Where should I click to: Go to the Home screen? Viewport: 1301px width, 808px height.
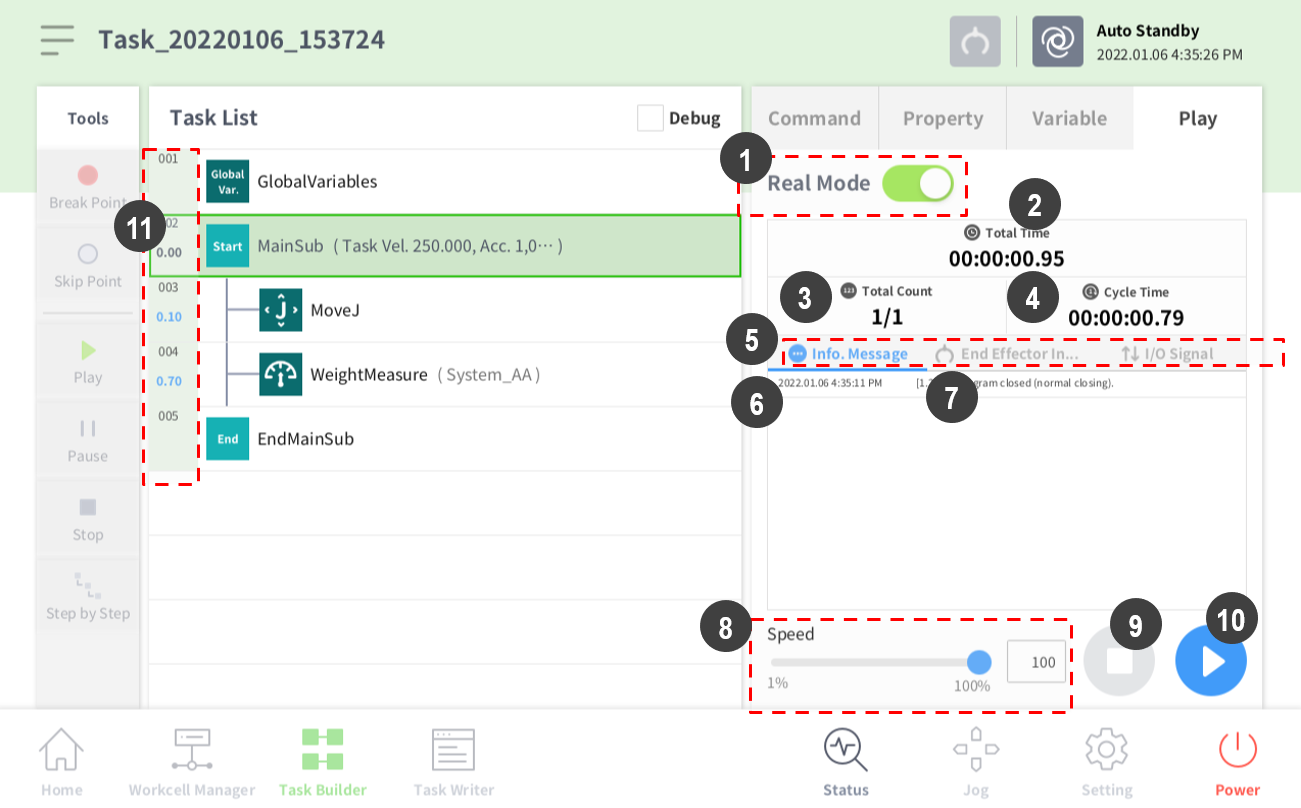tap(61, 761)
